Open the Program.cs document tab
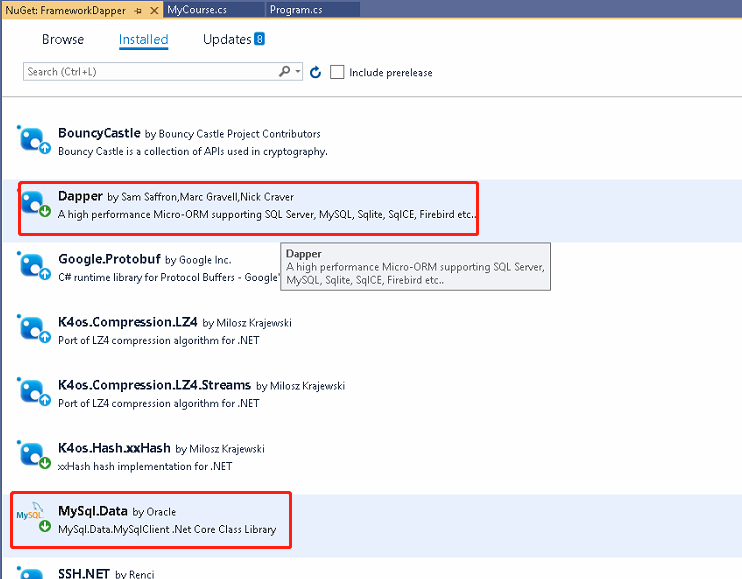 click(x=313, y=9)
